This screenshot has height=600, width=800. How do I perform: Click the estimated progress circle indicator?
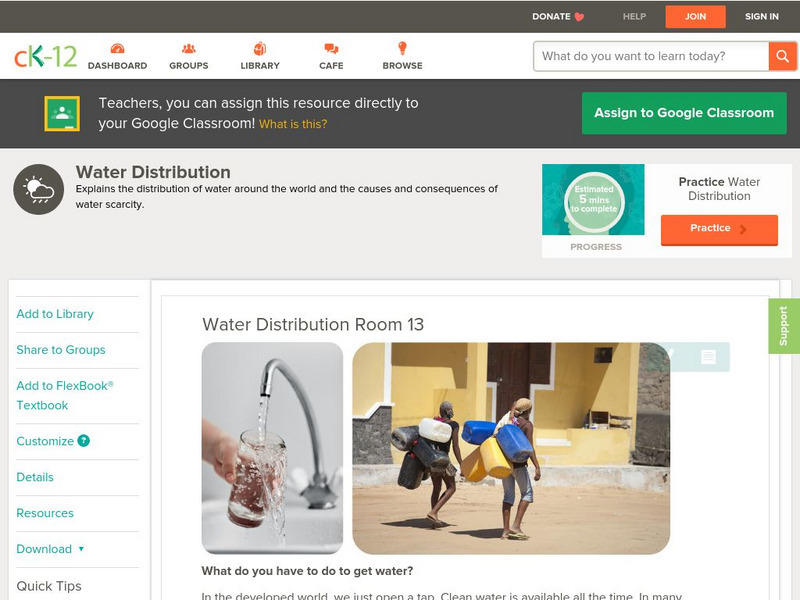point(594,201)
